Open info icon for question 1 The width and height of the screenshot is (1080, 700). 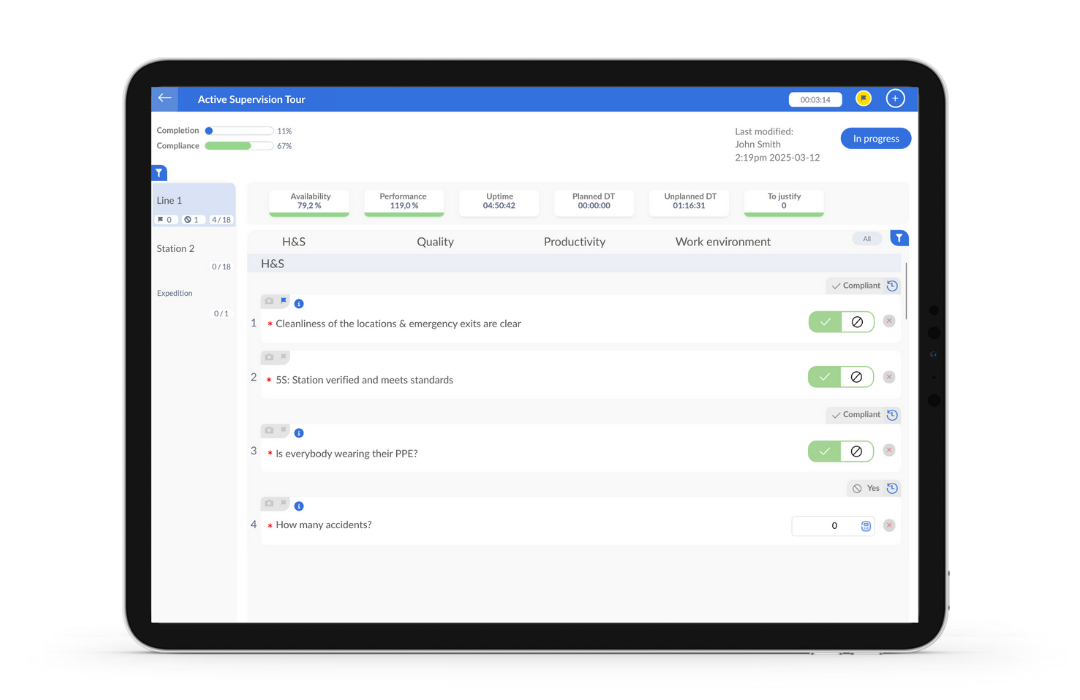click(x=298, y=303)
